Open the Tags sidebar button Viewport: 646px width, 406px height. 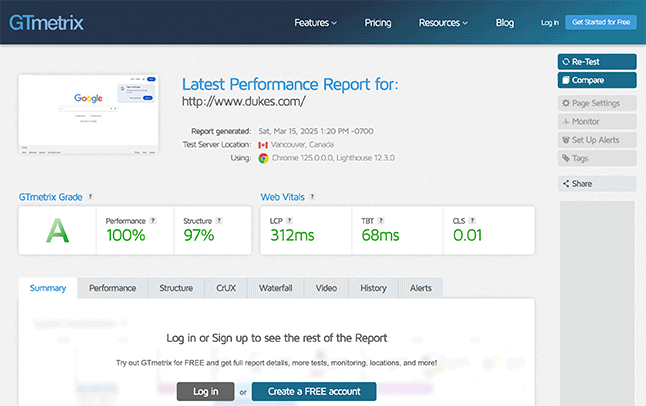[597, 158]
